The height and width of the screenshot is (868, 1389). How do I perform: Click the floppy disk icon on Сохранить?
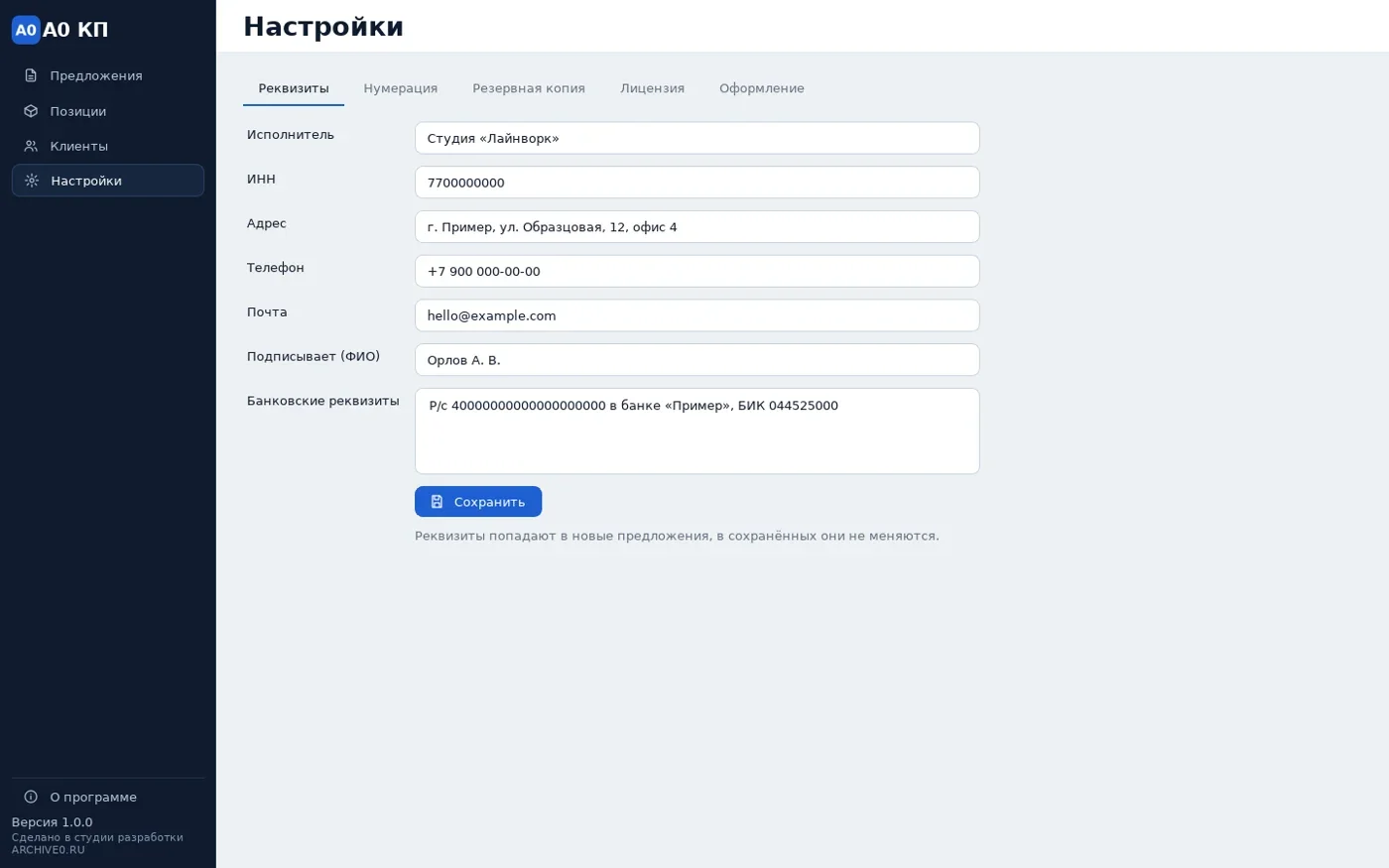(437, 502)
